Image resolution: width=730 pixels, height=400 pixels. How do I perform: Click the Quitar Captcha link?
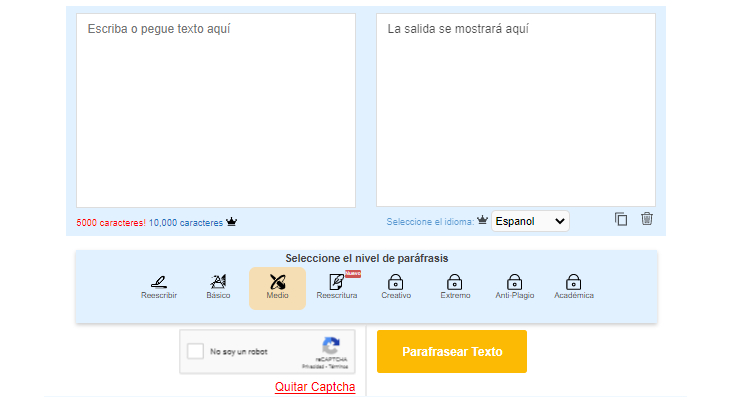point(314,387)
